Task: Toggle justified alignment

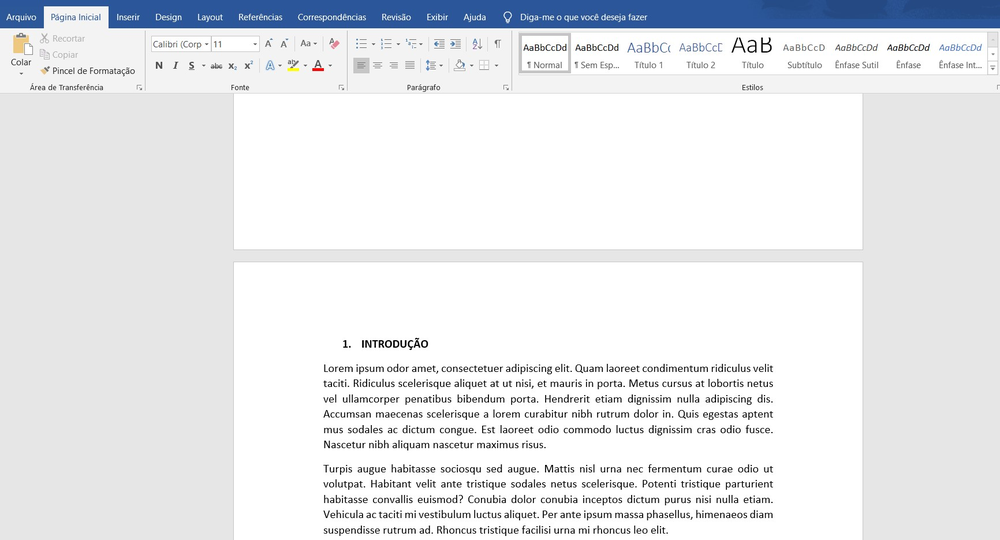Action: coord(410,65)
